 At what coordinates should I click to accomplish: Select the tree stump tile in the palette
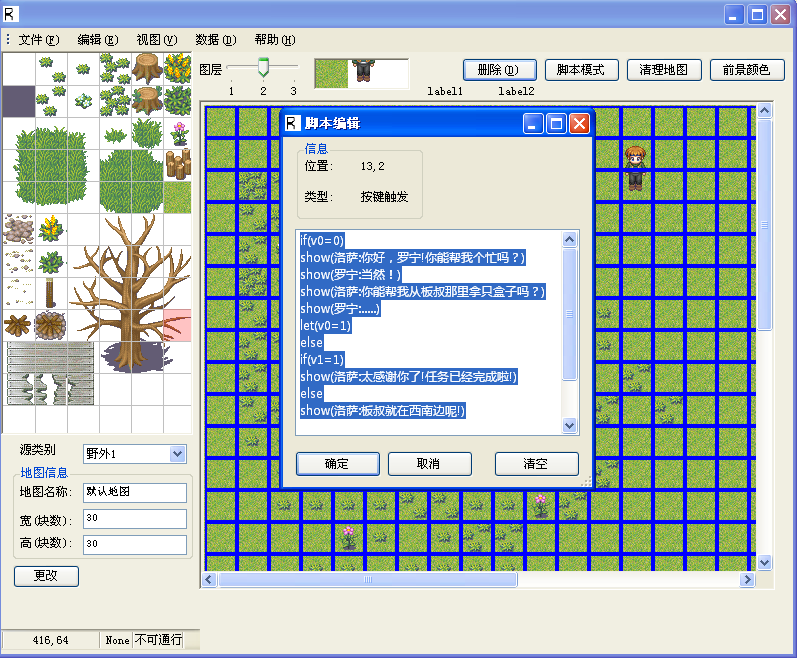coord(147,68)
